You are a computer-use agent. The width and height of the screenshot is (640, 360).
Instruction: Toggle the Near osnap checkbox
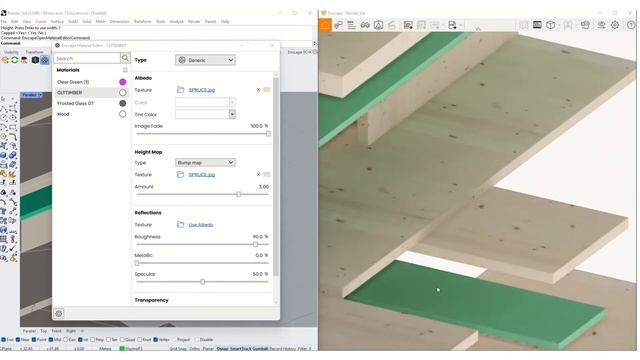click(18, 340)
